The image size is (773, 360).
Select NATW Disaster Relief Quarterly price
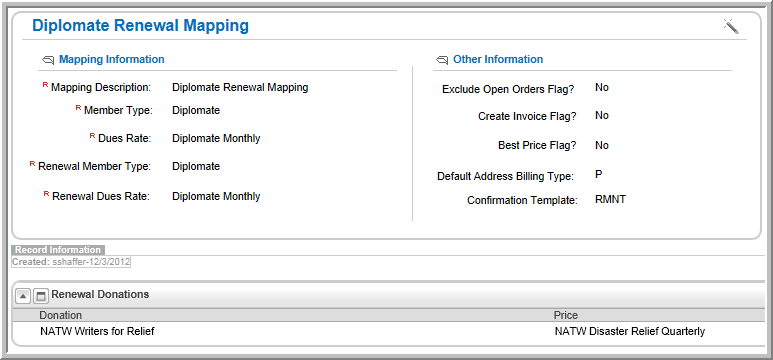pos(630,331)
